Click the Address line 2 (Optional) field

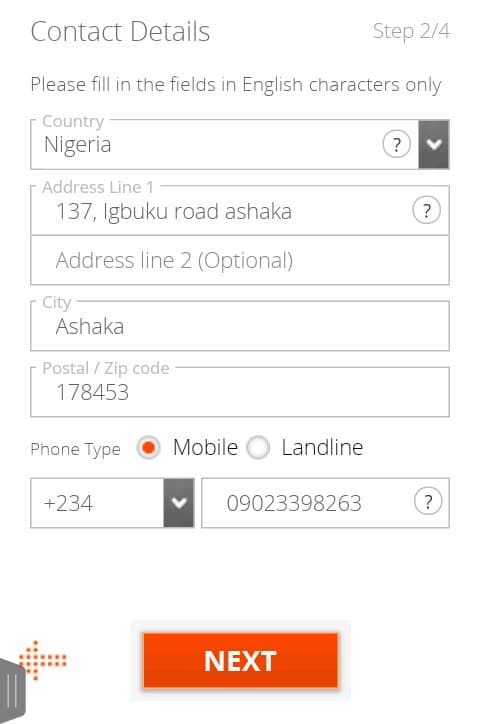coord(240,260)
